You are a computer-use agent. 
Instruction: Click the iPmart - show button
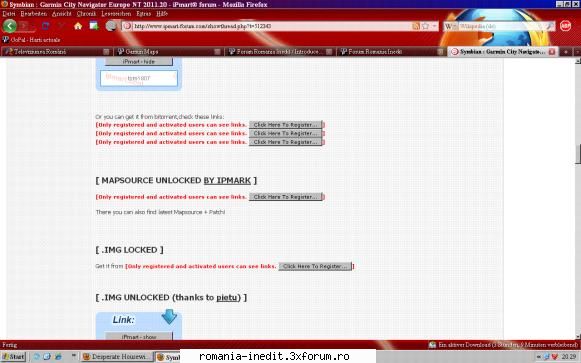point(139,336)
